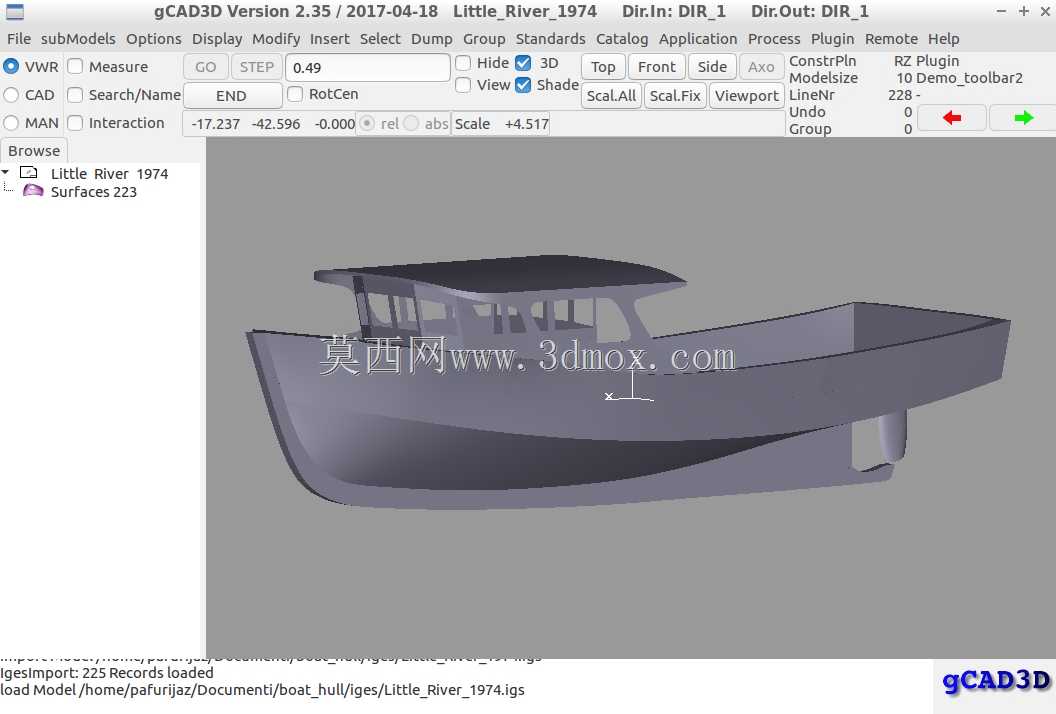The image size is (1056, 714).
Task: Select the abs coordinate radio button
Action: pyautogui.click(x=411, y=124)
